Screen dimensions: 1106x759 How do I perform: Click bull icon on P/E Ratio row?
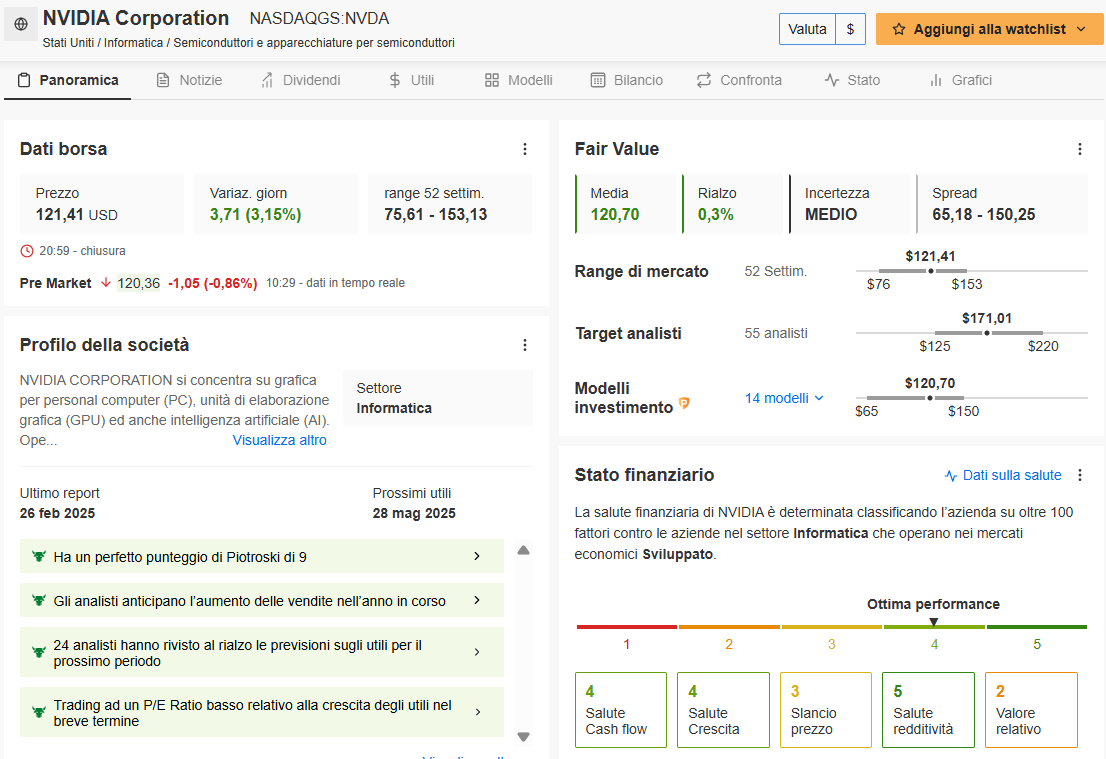click(x=39, y=712)
